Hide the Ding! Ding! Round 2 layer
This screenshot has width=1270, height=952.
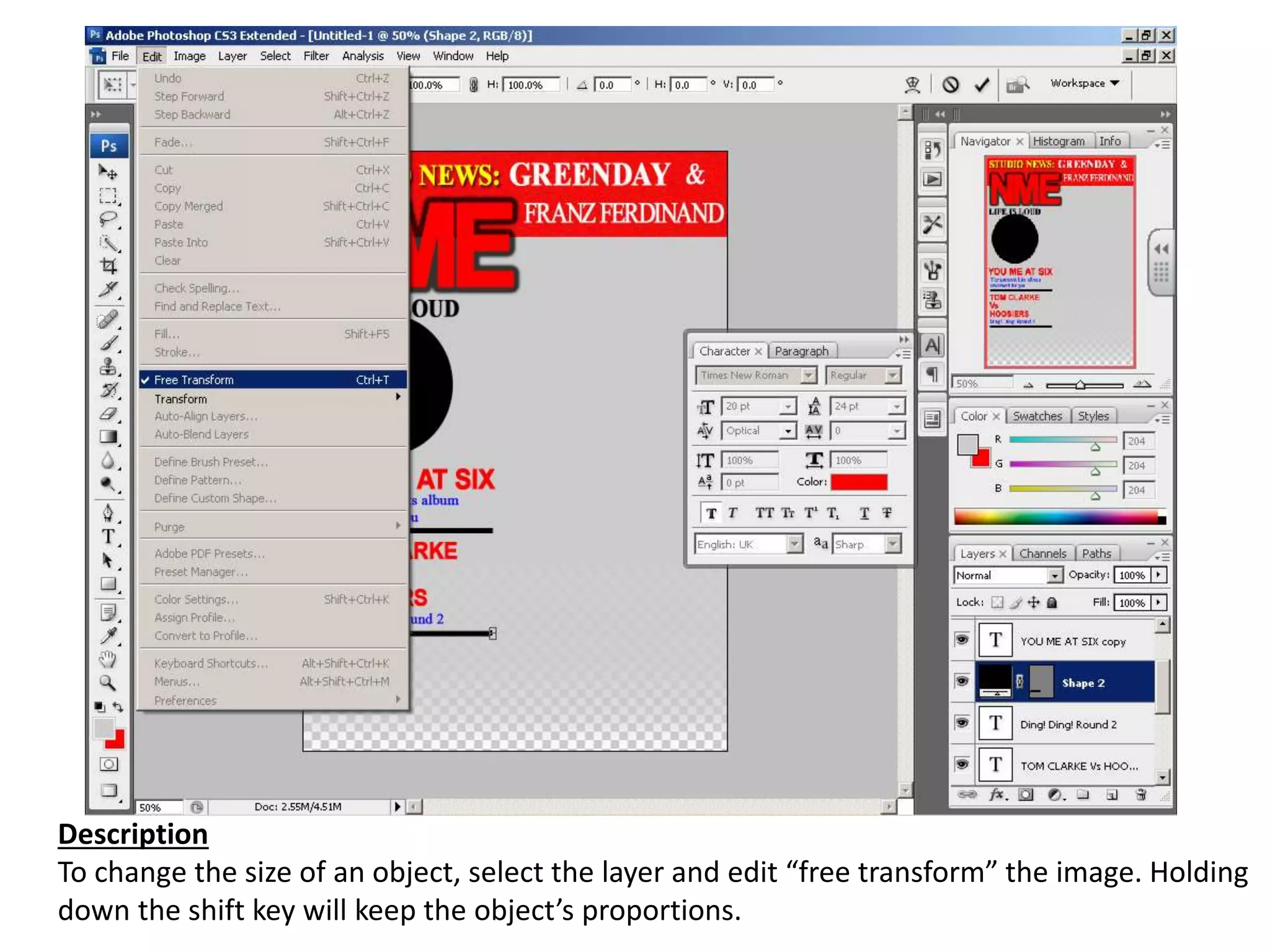pos(962,723)
